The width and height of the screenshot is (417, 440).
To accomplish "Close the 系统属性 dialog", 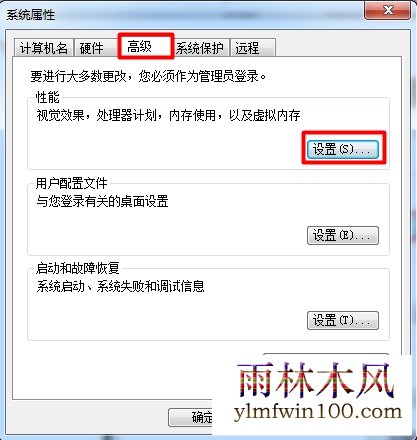I will click(387, 10).
